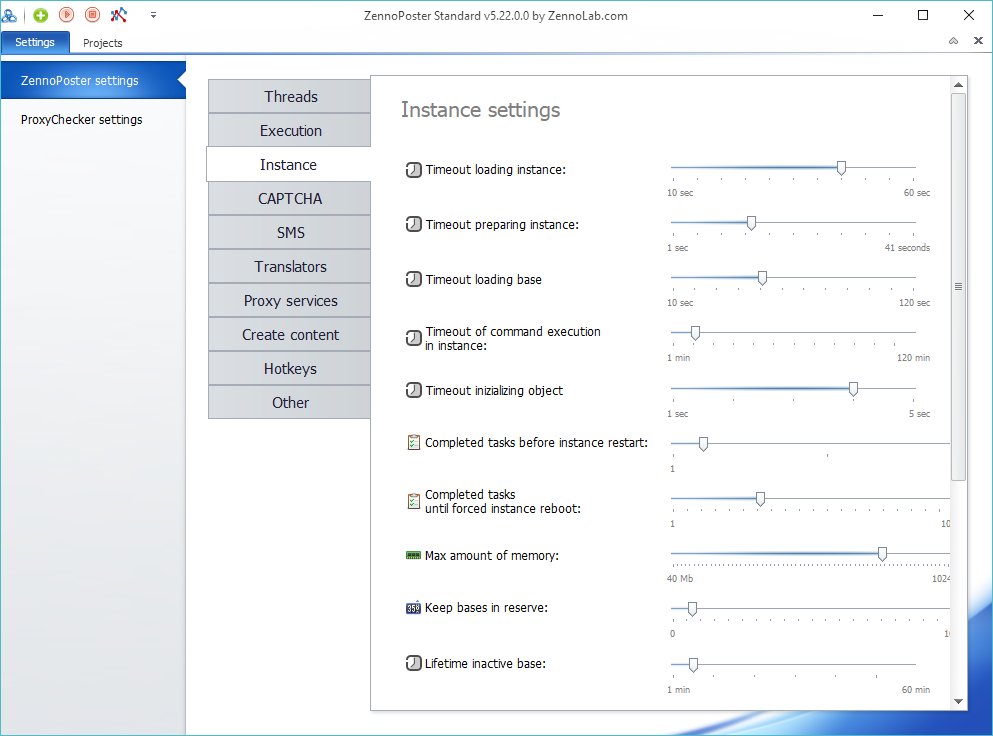
Task: Click the 'Timeout loading instance:' label
Action: coord(496,170)
